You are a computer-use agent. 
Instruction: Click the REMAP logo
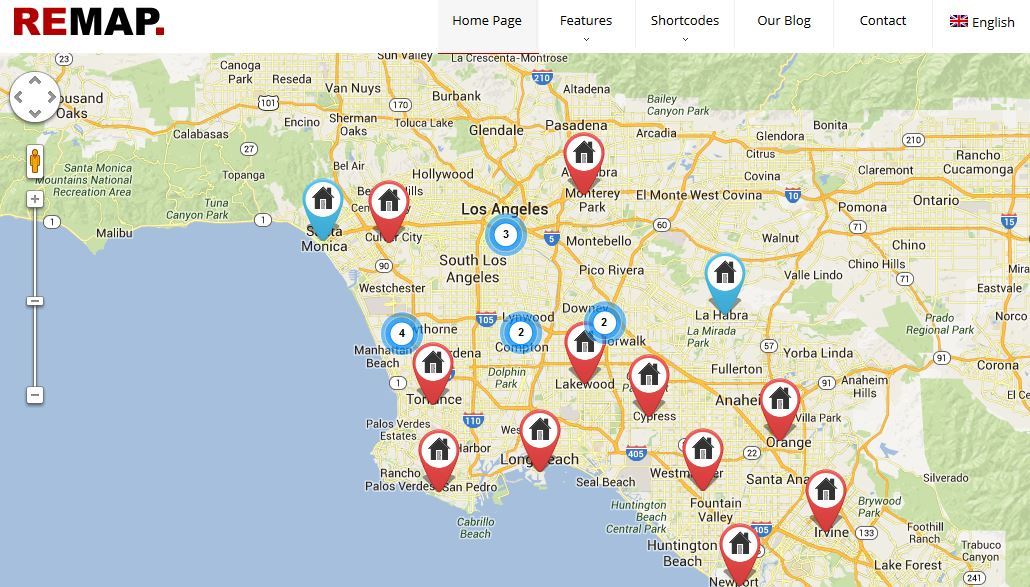coord(89,22)
